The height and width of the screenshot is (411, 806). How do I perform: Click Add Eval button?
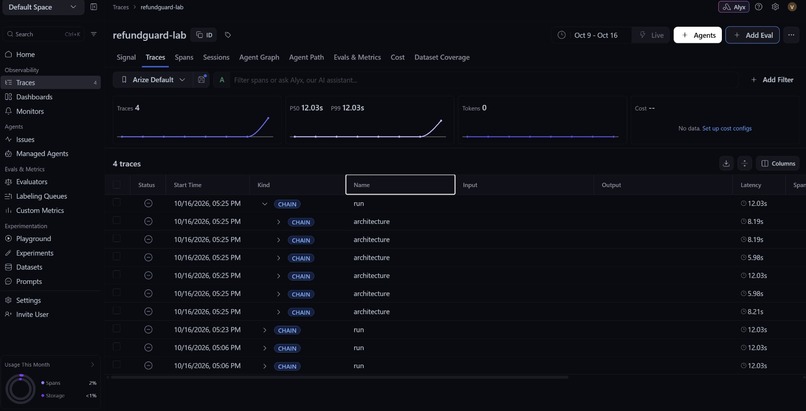pyautogui.click(x=753, y=35)
